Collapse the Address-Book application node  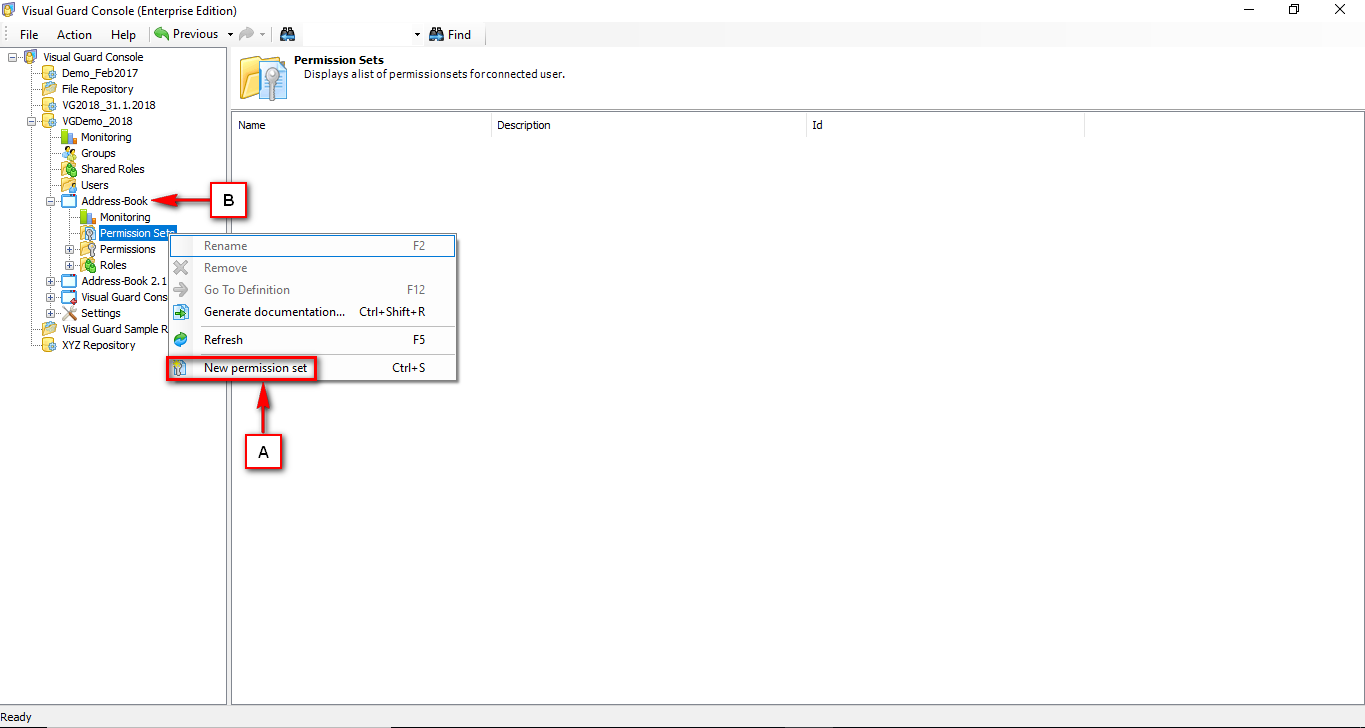[51, 201]
